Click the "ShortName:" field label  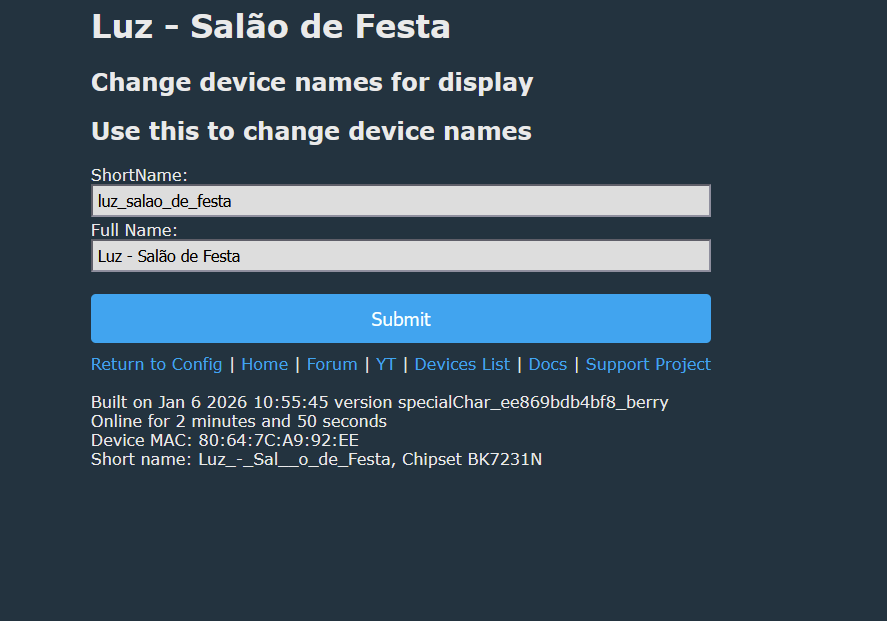click(x=139, y=176)
